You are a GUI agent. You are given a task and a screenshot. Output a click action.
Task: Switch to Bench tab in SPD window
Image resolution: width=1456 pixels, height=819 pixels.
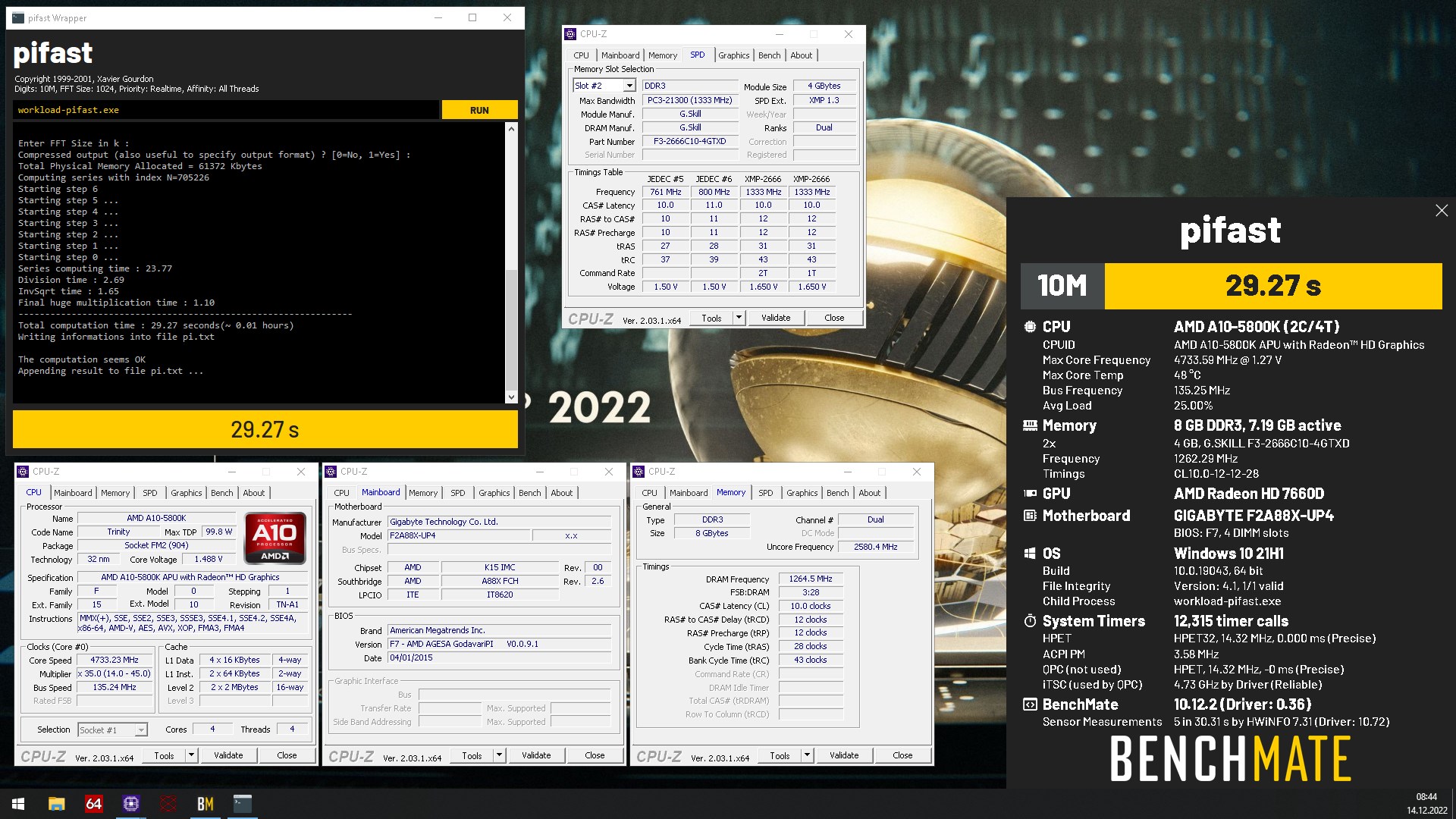click(769, 55)
